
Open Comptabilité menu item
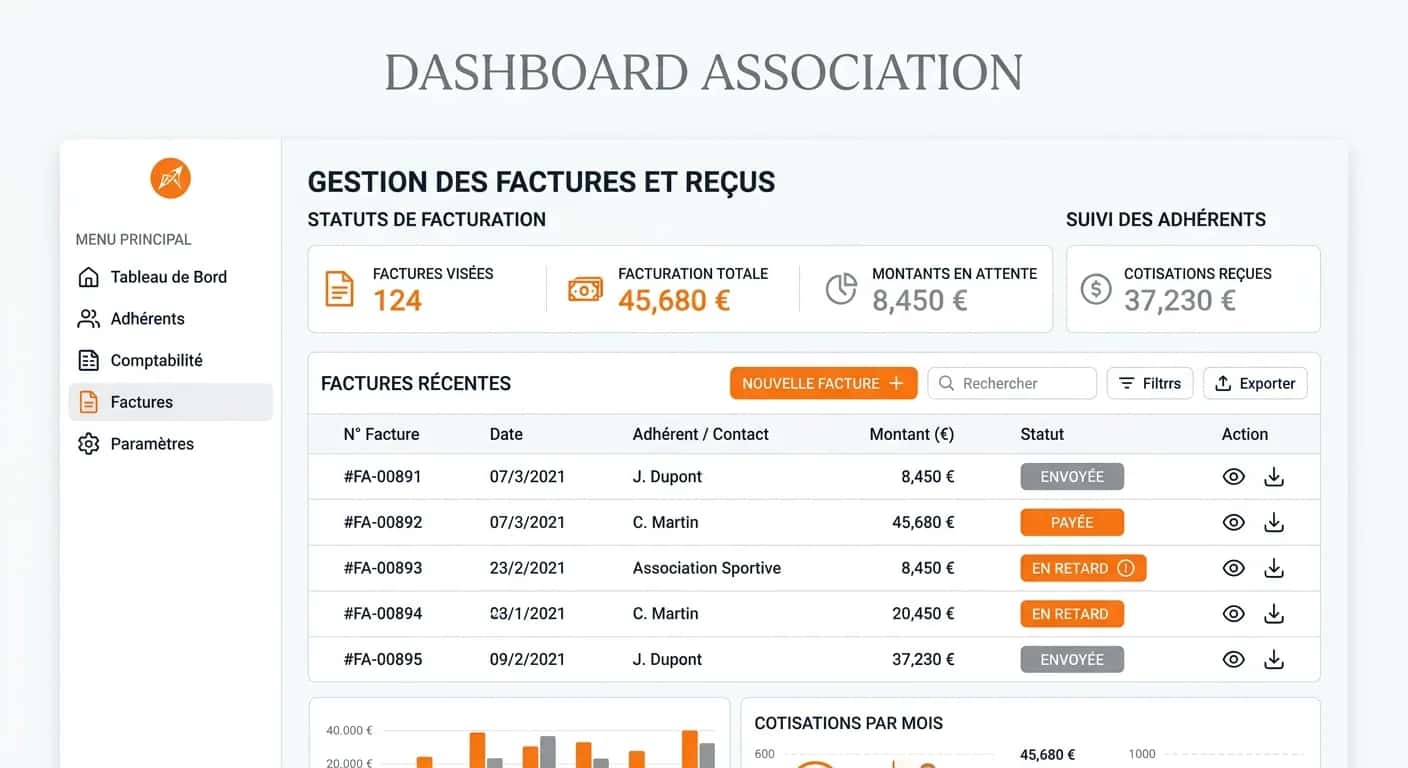(170, 360)
